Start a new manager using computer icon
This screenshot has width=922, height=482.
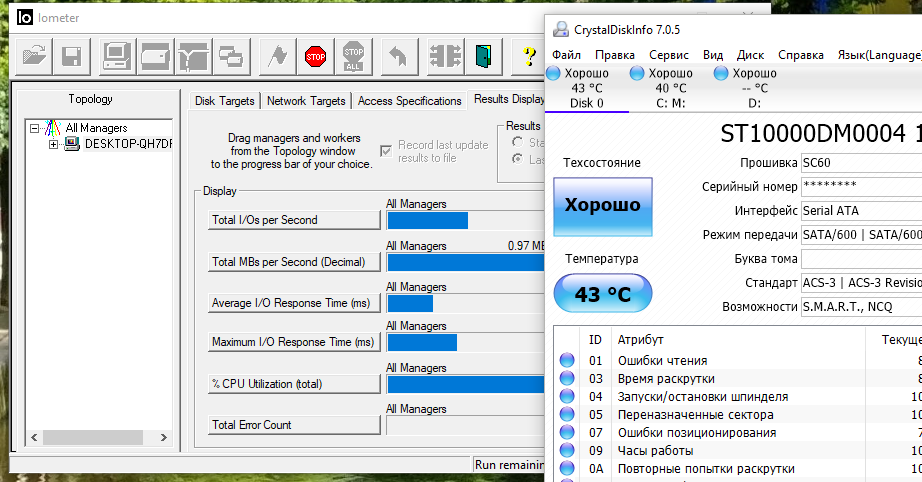pyautogui.click(x=117, y=57)
